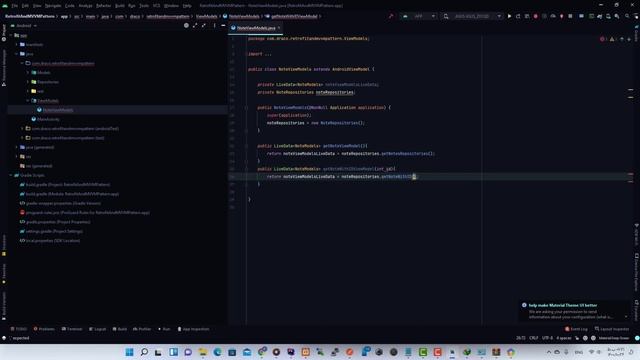Hide the Project panel with the minimize icon
The width and height of the screenshot is (640, 360).
[223, 25]
